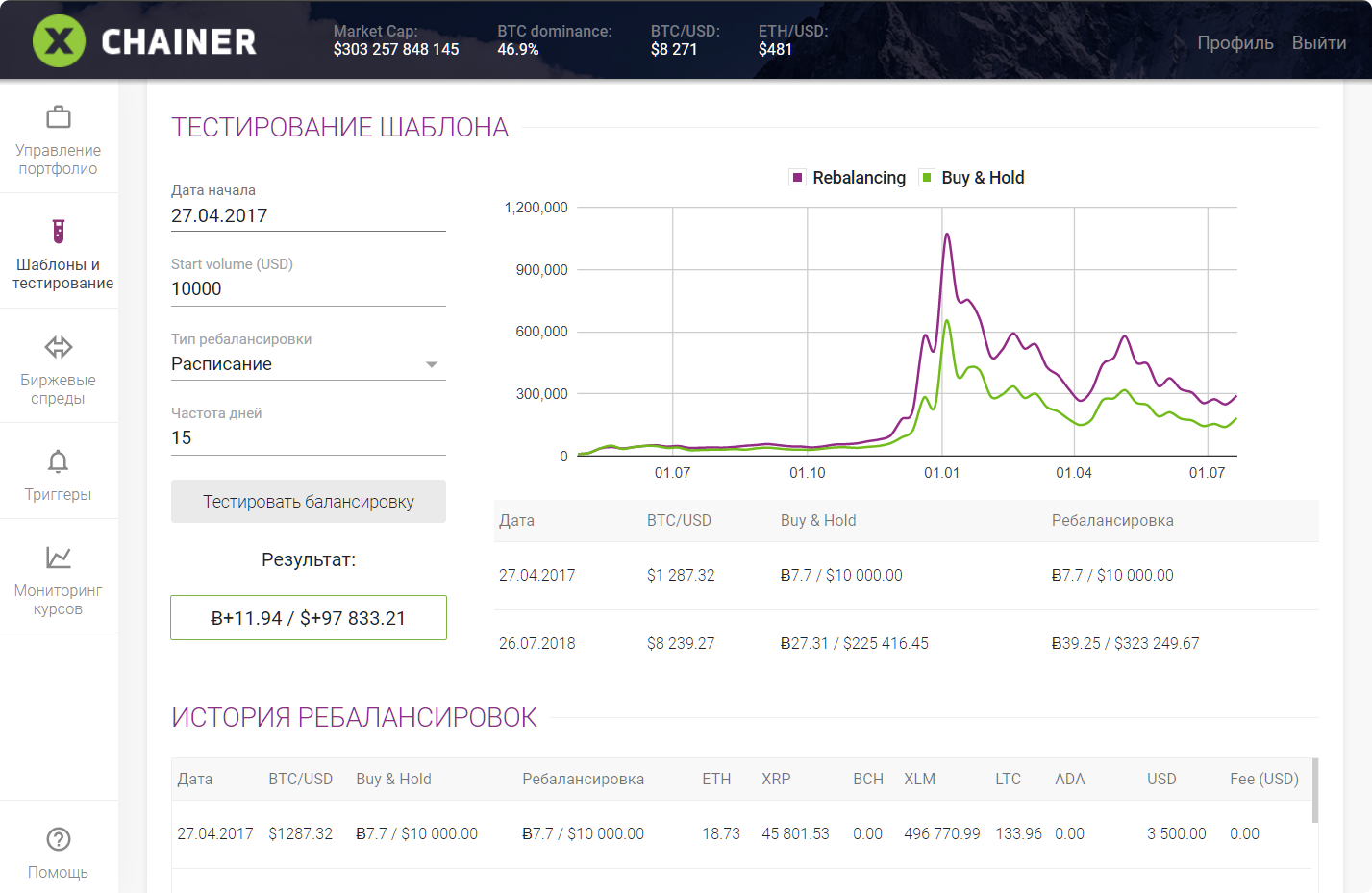Expand the rebalancing type dropdown arrow
The height and width of the screenshot is (893, 1372).
432,364
